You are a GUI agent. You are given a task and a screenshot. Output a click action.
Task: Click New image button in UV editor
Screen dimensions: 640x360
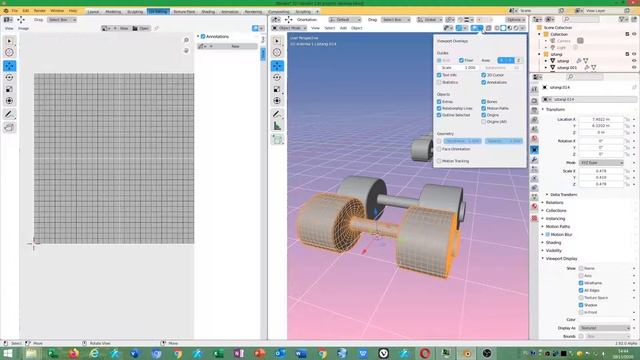[122, 28]
